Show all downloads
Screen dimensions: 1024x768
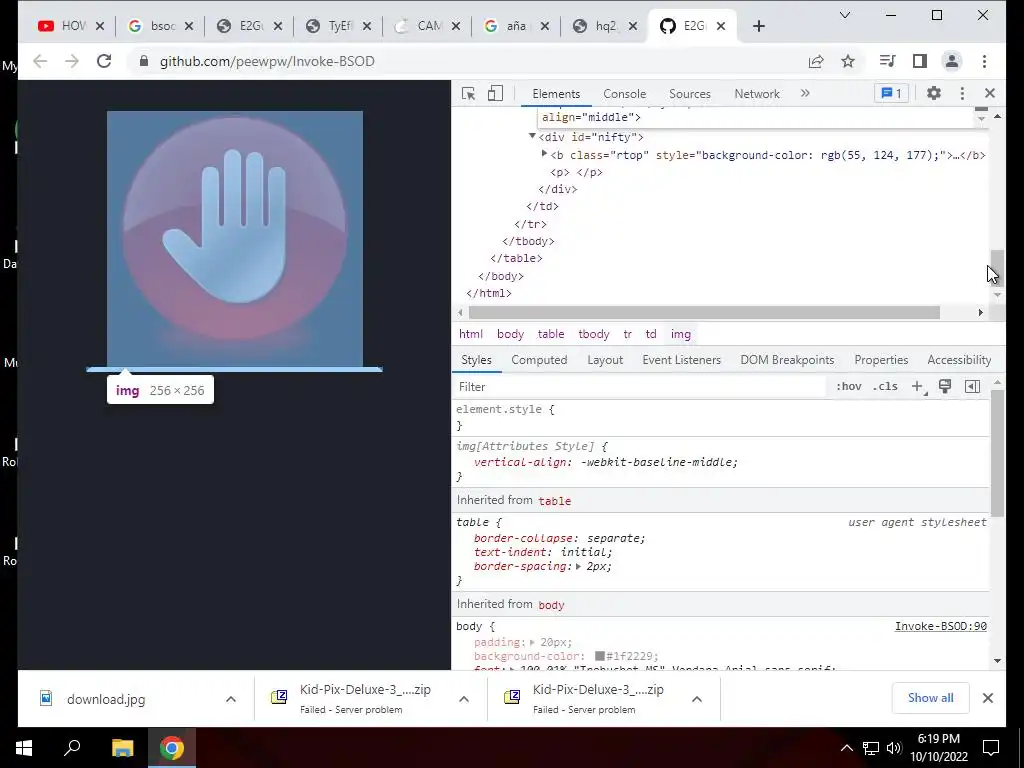(x=930, y=698)
